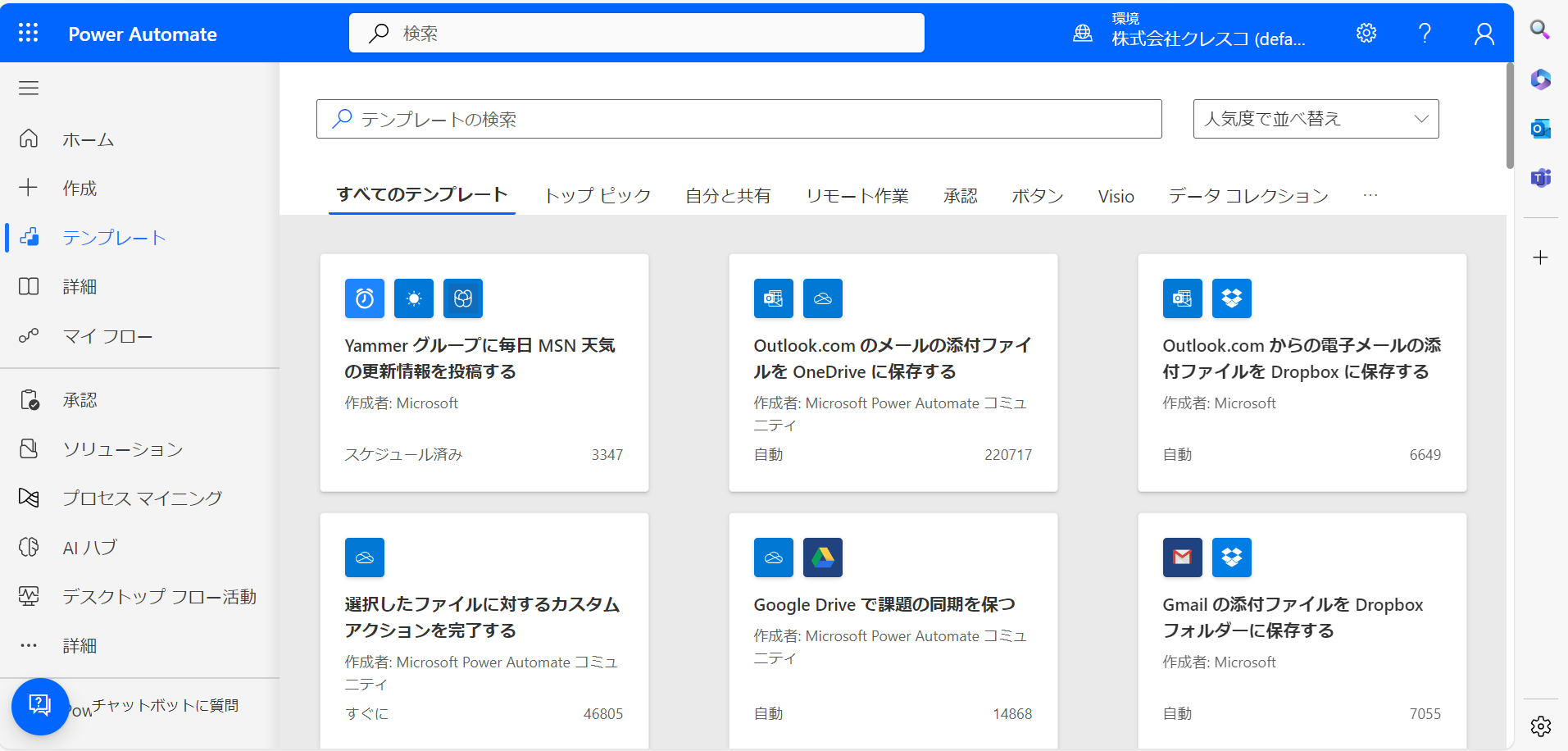Click Dropbox icon on the Gmail card
Viewport: 1568px width, 751px height.
coord(1232,558)
